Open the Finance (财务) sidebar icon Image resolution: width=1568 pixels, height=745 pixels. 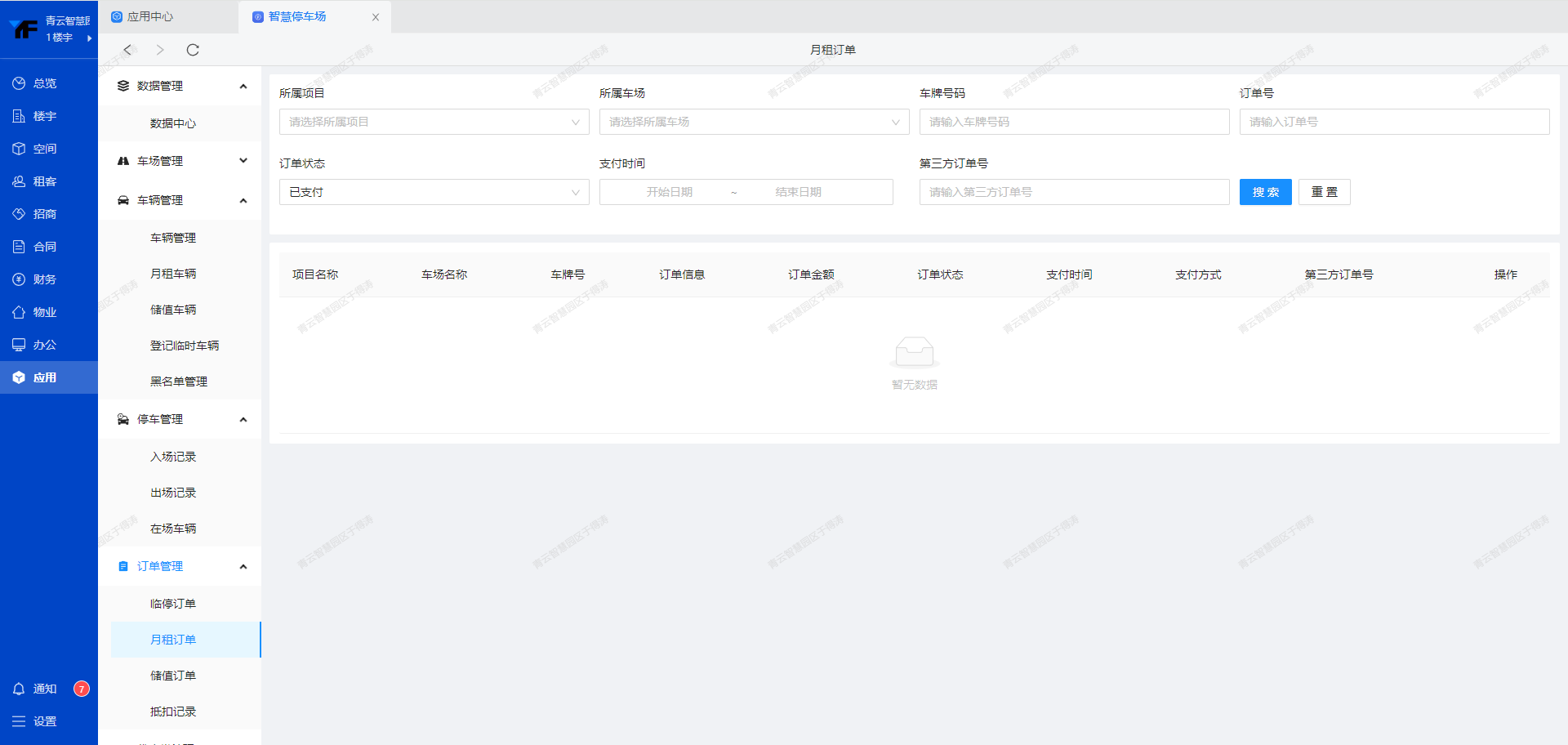(19, 279)
